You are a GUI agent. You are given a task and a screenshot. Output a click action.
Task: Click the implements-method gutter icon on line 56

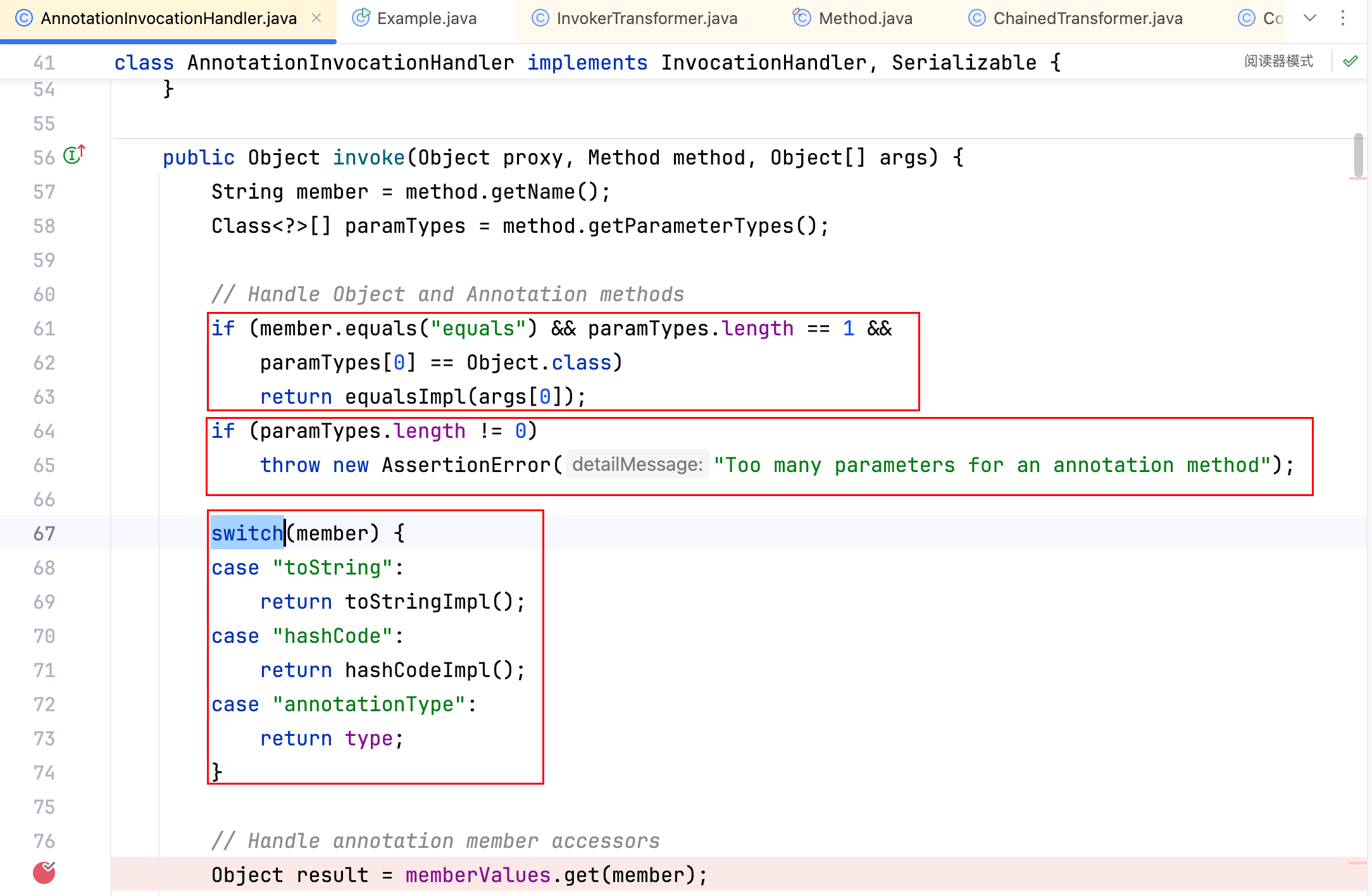coord(74,155)
